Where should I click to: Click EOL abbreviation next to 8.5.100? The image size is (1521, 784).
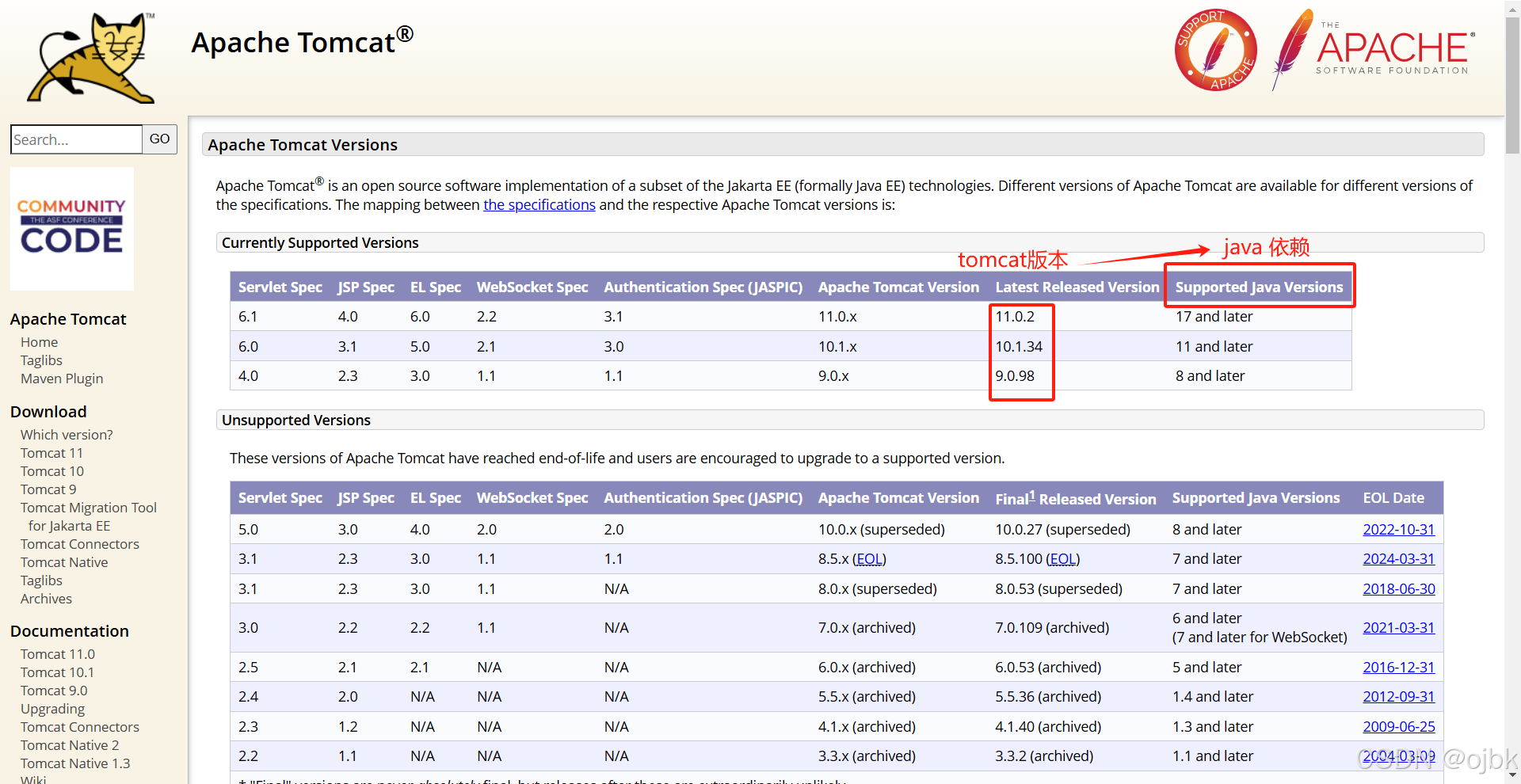point(1063,558)
